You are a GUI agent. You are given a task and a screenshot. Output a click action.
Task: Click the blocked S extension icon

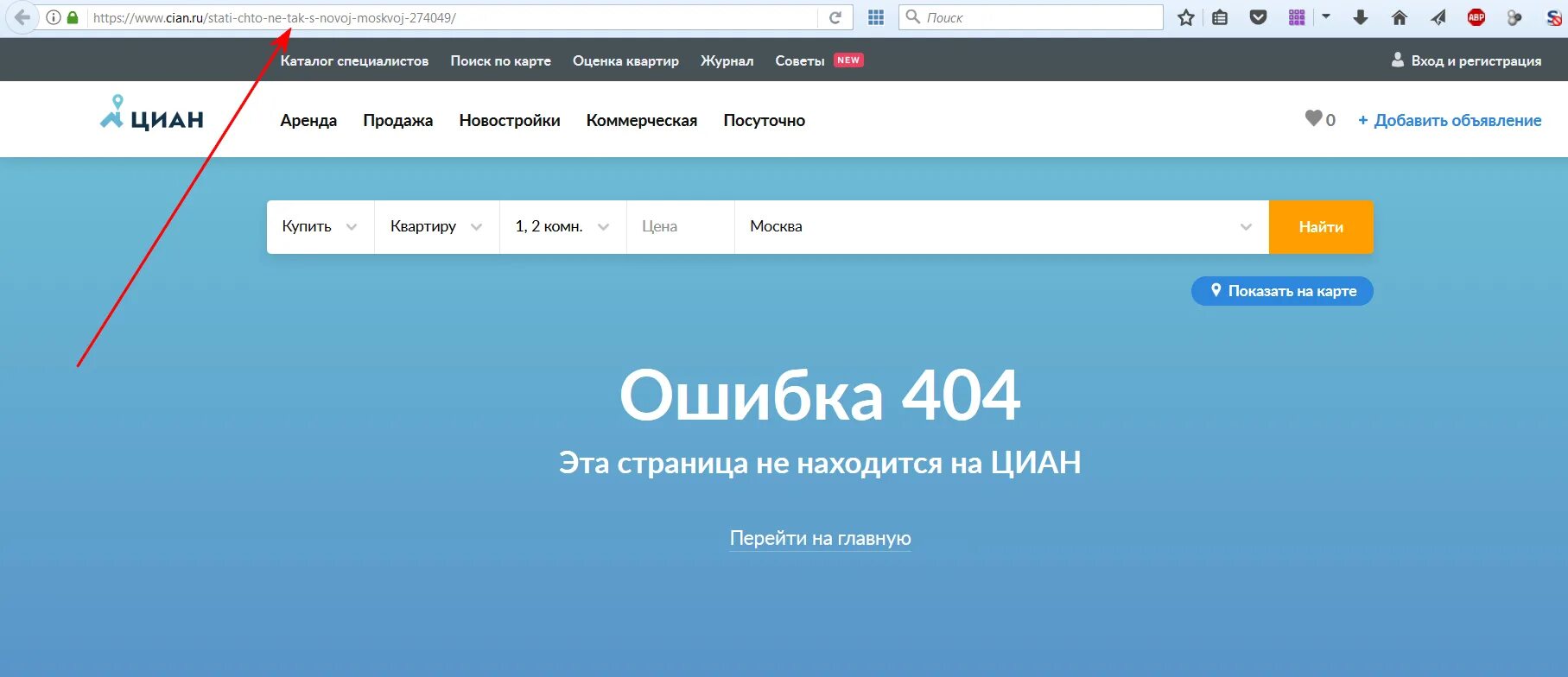1553,17
